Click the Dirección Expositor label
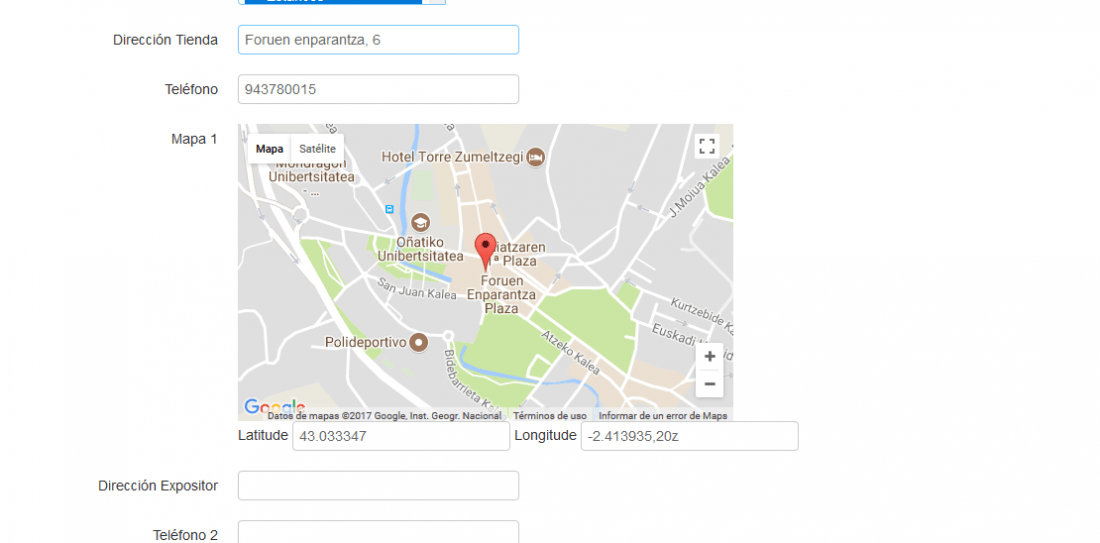Image resolution: width=1100 pixels, height=543 pixels. click(158, 485)
